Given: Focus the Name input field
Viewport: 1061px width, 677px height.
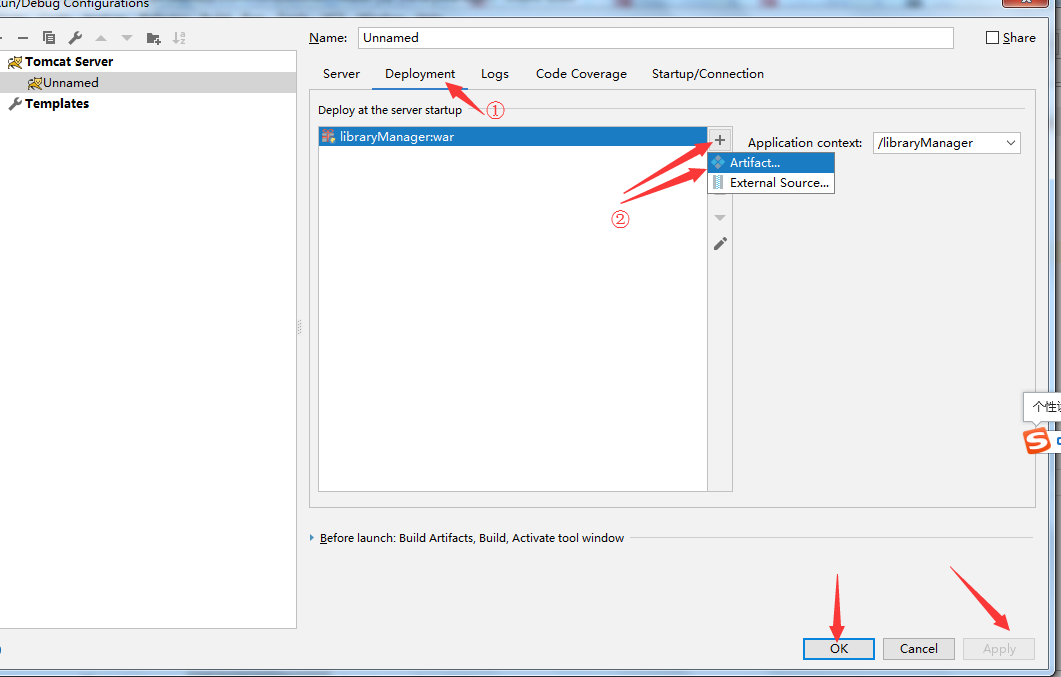Looking at the screenshot, I should tap(656, 38).
